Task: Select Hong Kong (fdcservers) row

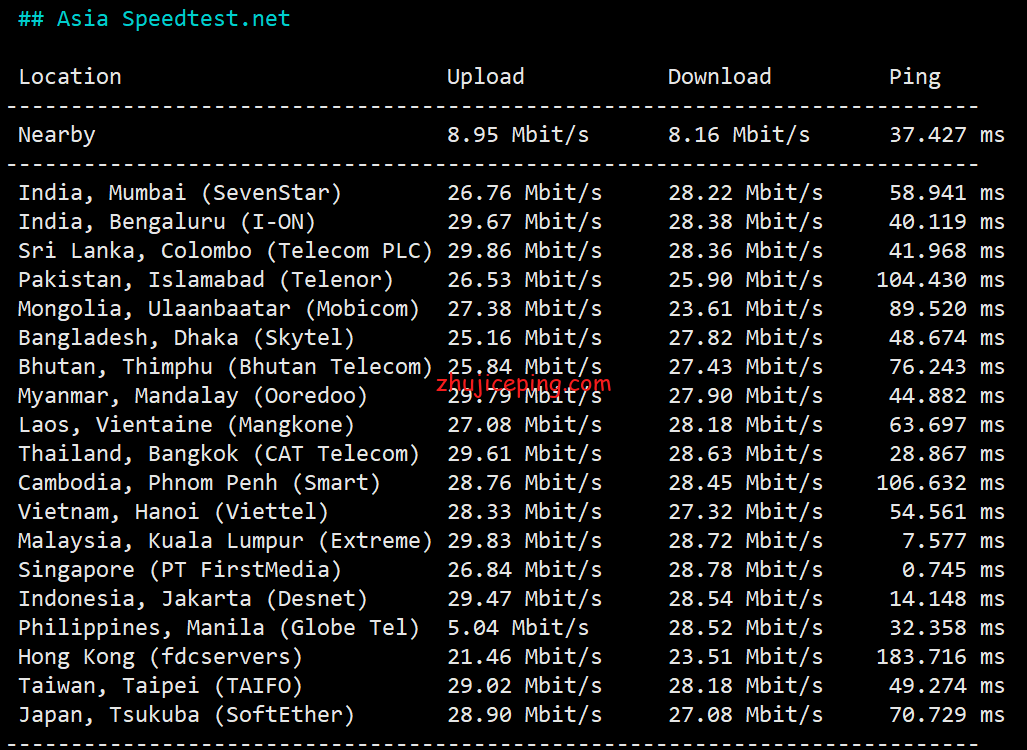Action: click(511, 656)
